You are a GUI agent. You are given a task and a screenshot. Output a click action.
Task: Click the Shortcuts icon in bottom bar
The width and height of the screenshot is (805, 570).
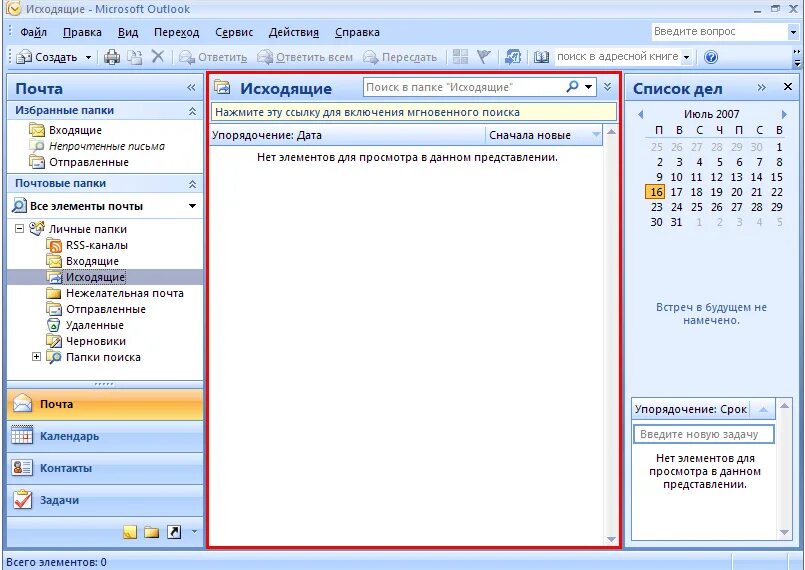(x=174, y=532)
